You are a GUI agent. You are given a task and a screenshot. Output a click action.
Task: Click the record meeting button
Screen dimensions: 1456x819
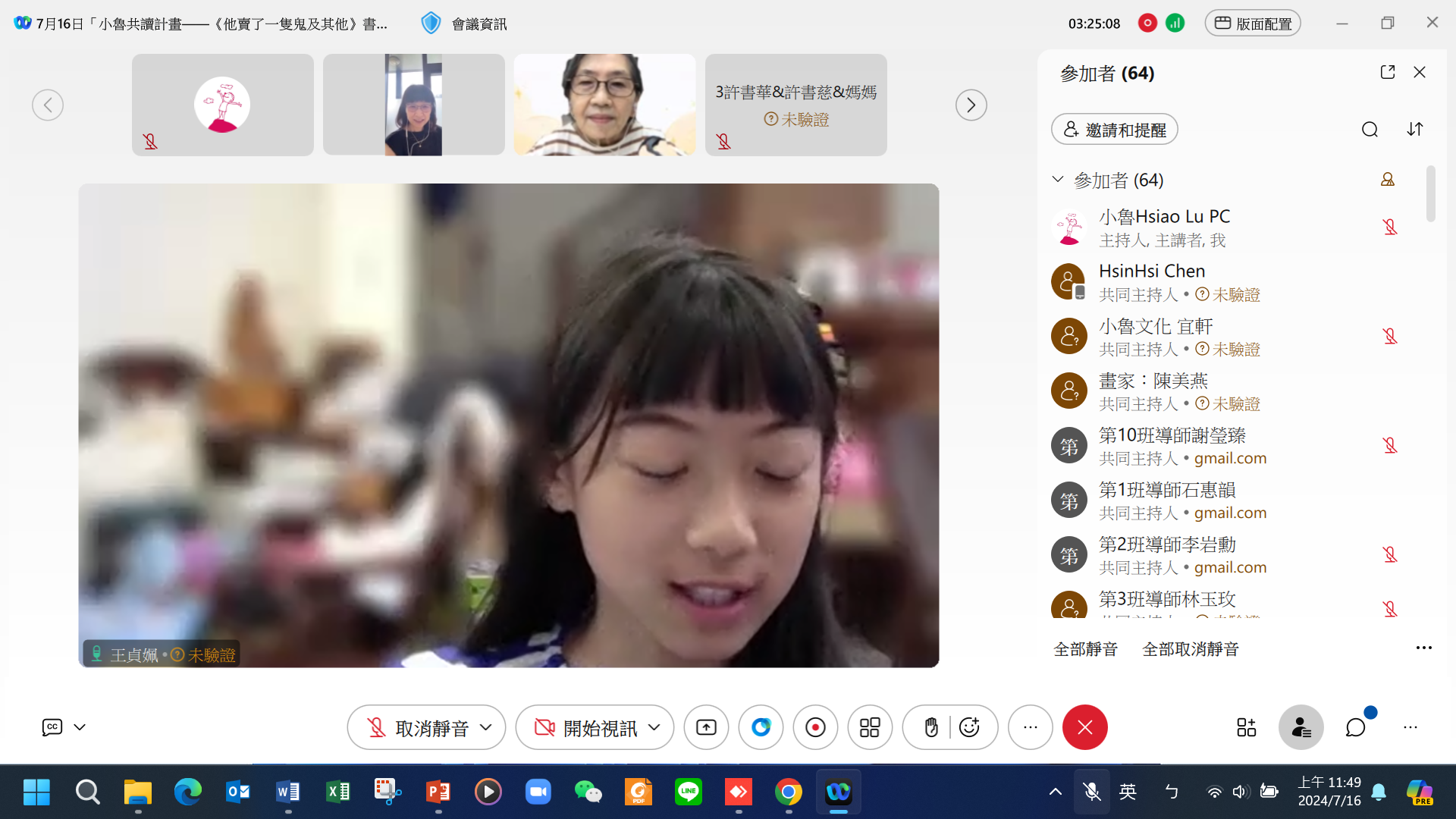[x=815, y=728]
